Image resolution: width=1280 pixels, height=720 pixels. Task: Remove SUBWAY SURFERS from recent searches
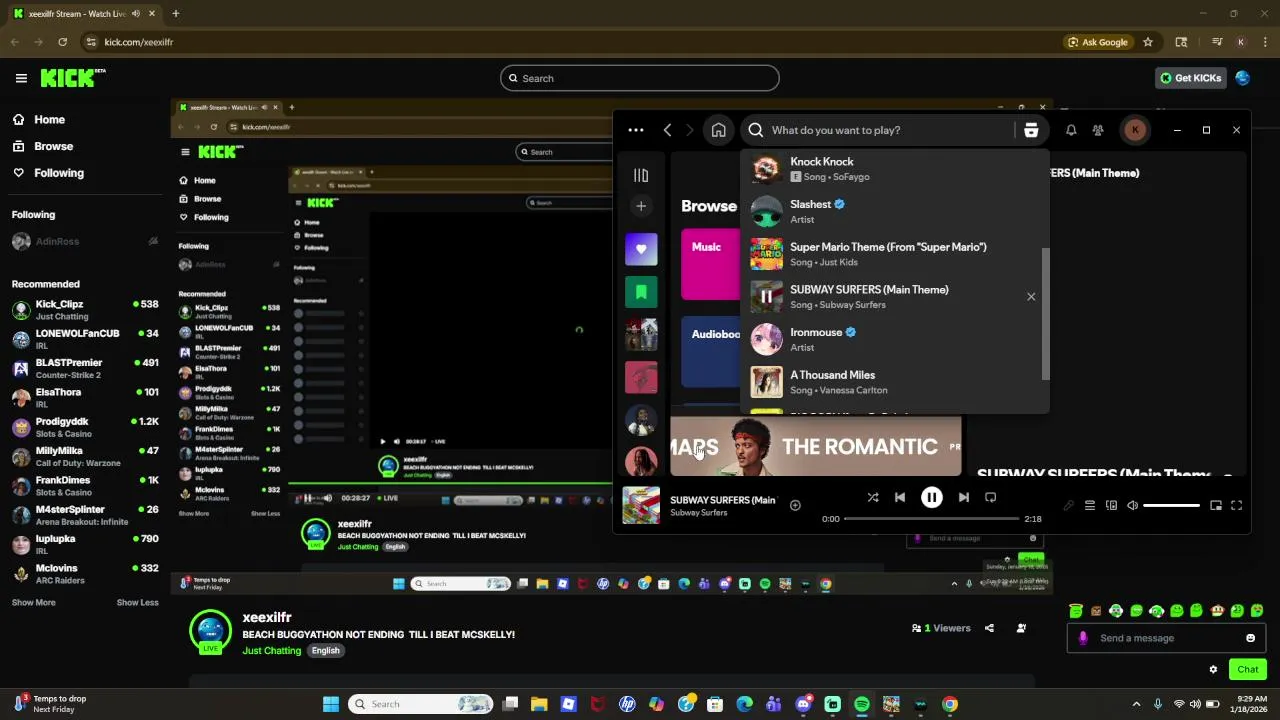(1031, 296)
